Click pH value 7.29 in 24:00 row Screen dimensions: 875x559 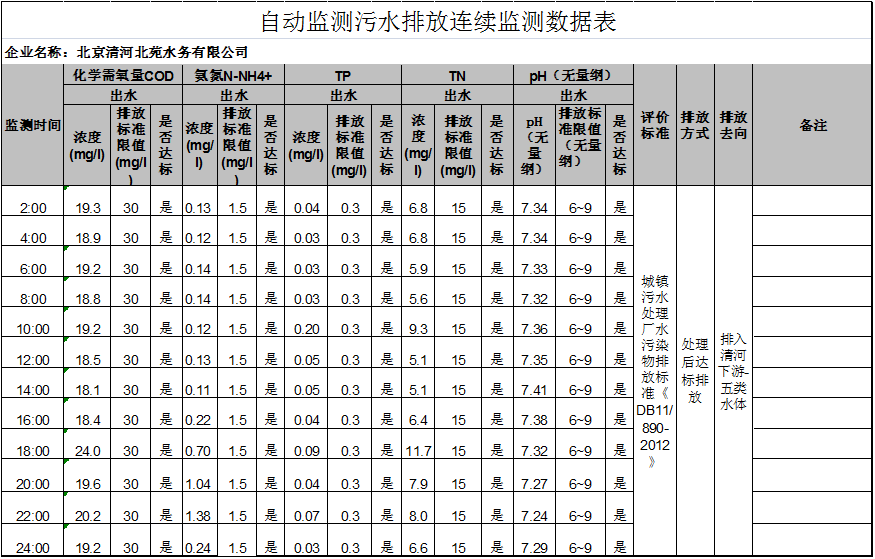[x=535, y=540]
